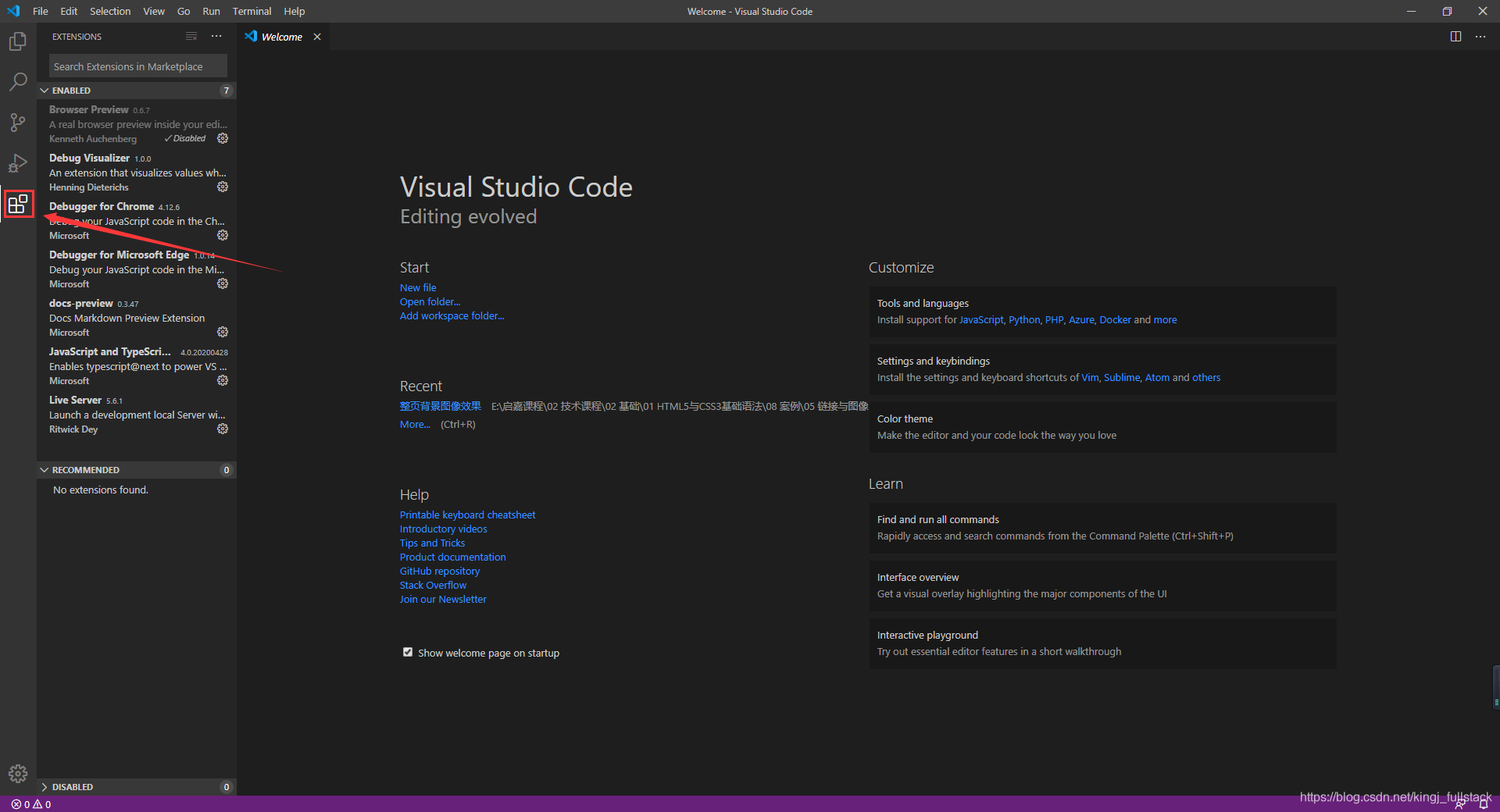Select the Debug Visualizer extension entry
The height and width of the screenshot is (812, 1500).
pos(137,172)
